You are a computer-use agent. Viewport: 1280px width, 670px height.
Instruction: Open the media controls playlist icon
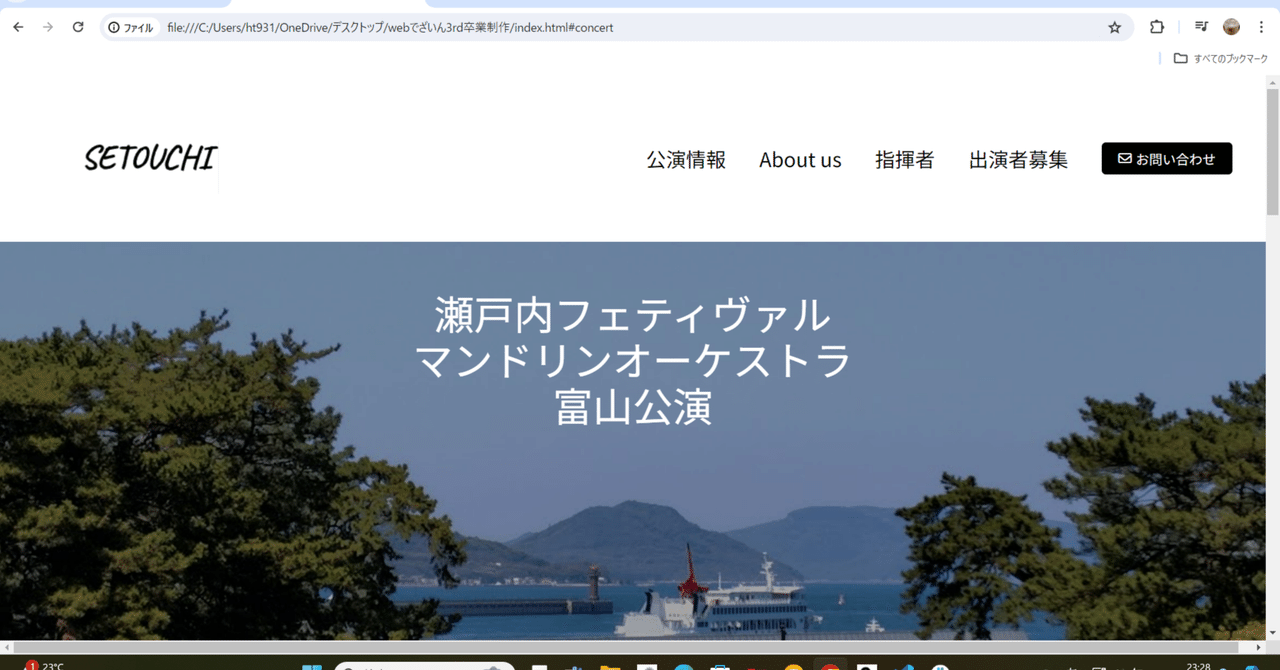coord(1201,27)
